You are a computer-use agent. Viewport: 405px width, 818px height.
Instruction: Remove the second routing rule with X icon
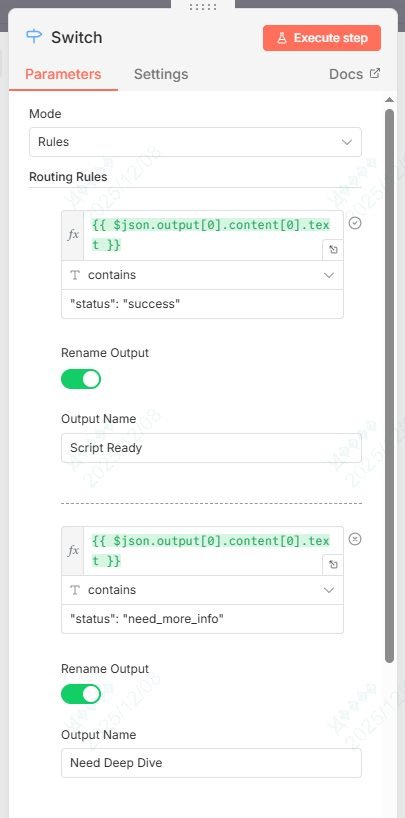click(355, 539)
